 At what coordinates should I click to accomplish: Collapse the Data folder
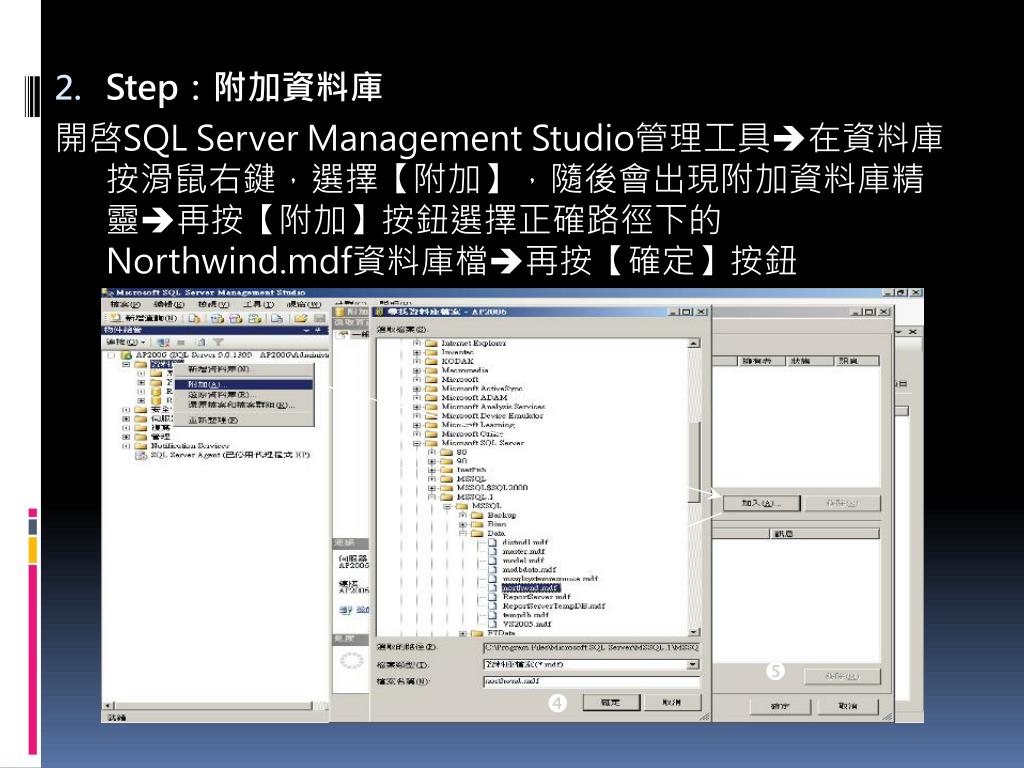pyautogui.click(x=462, y=534)
